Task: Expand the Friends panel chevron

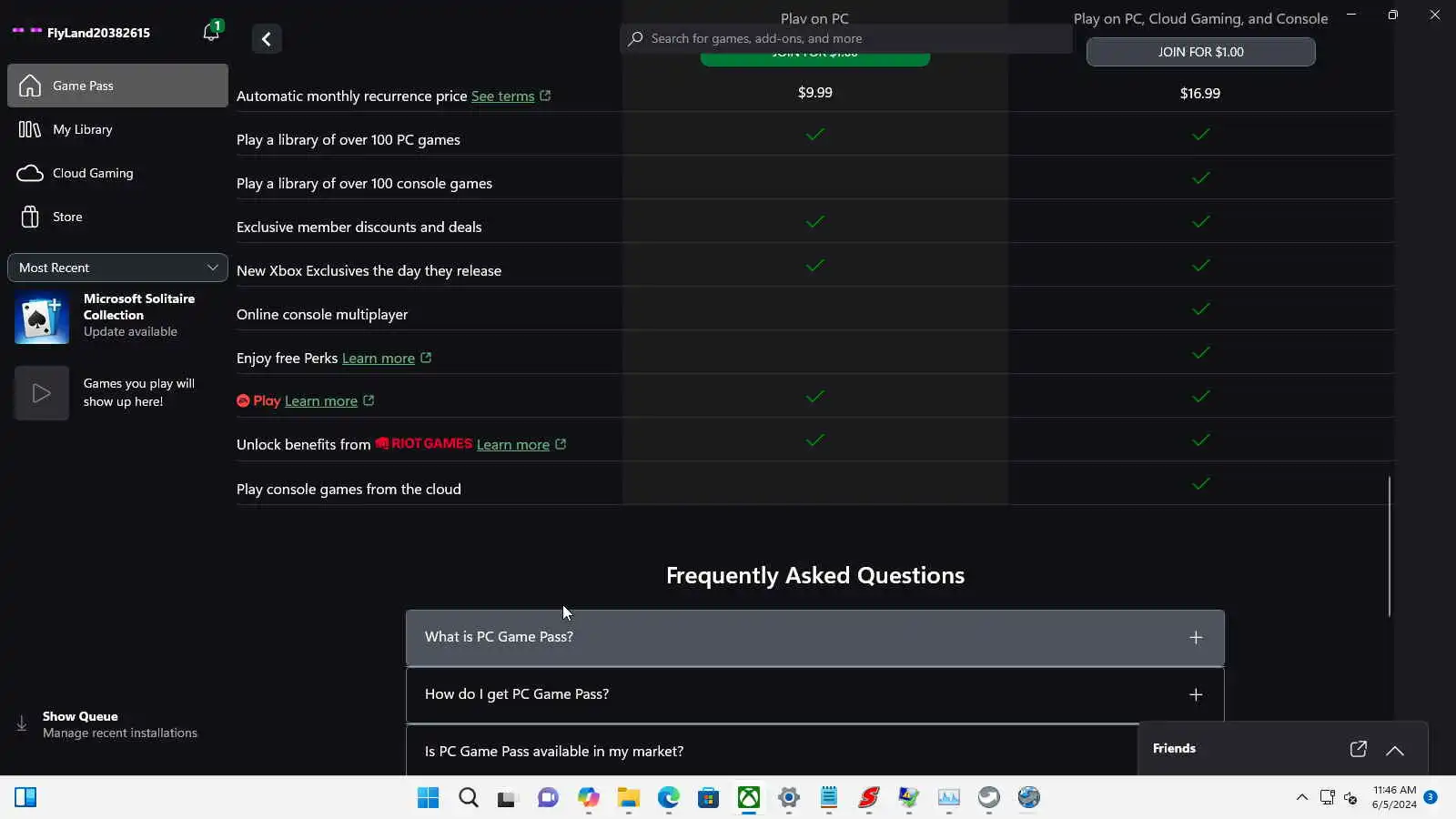Action: [1395, 750]
